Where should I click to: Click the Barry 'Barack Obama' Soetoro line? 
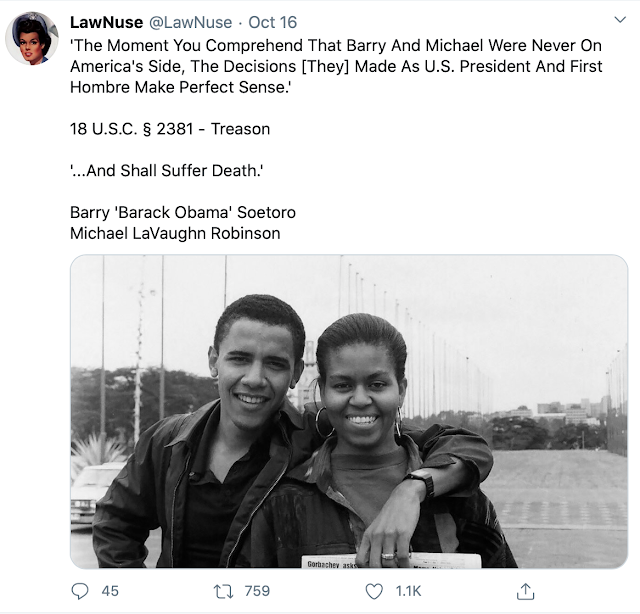[183, 212]
